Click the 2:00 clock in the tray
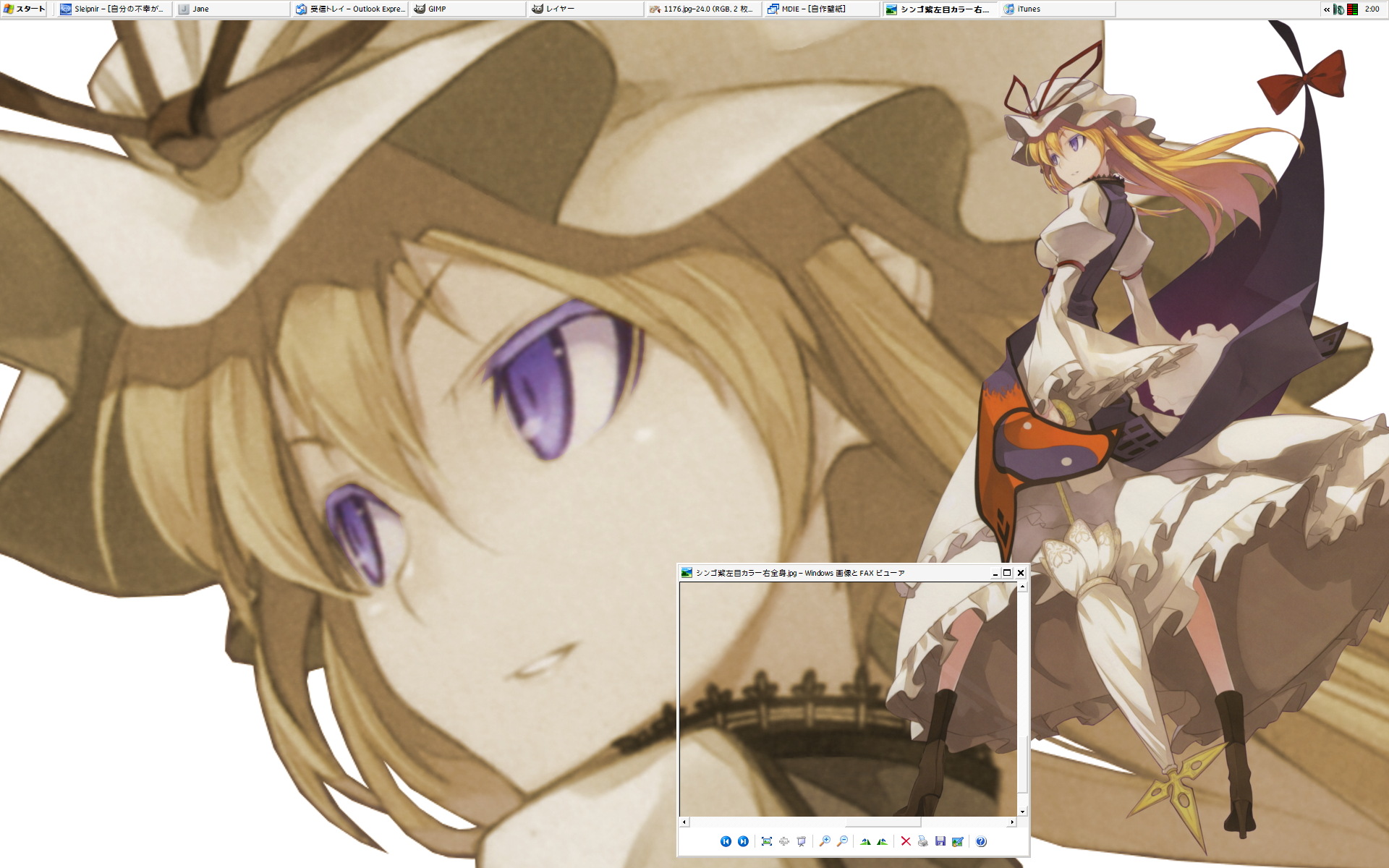This screenshot has width=1389, height=868. pos(1372,9)
